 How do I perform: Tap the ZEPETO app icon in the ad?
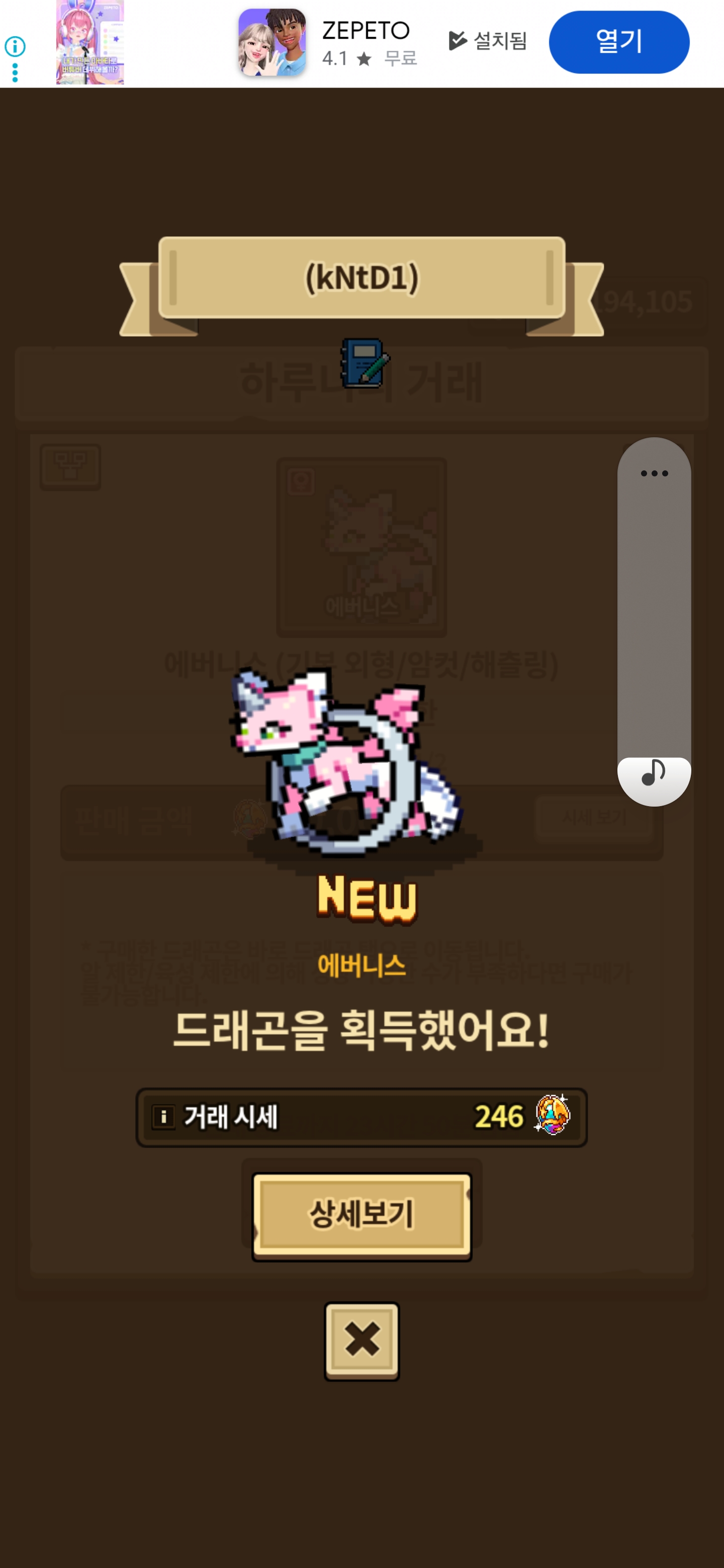click(x=271, y=43)
